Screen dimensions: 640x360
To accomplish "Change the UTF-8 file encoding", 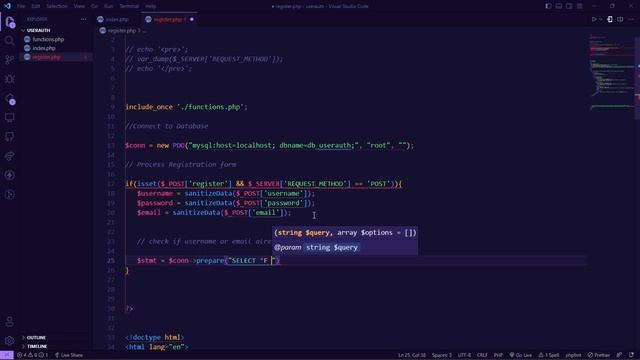I will coord(464,355).
